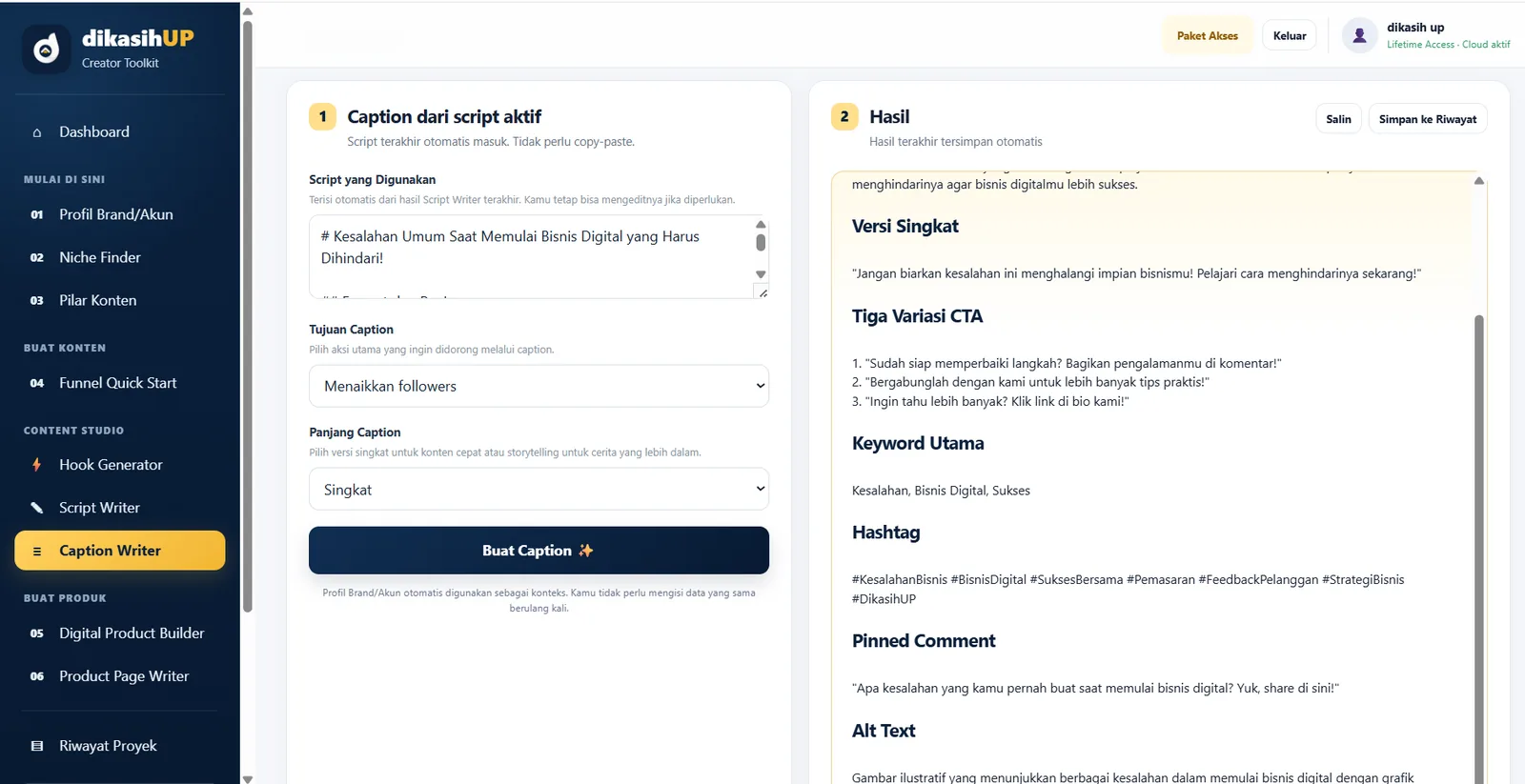Click the Paket Akses button
The height and width of the screenshot is (784, 1525).
[x=1207, y=36]
